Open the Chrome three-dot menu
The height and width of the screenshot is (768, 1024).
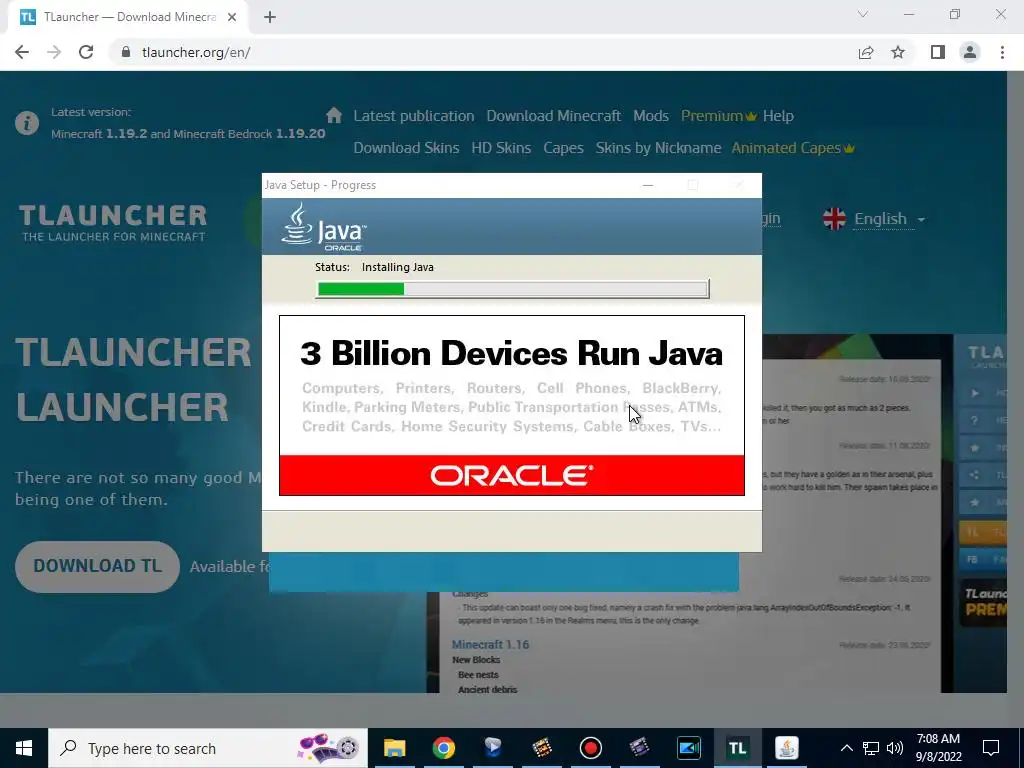tap(1002, 52)
